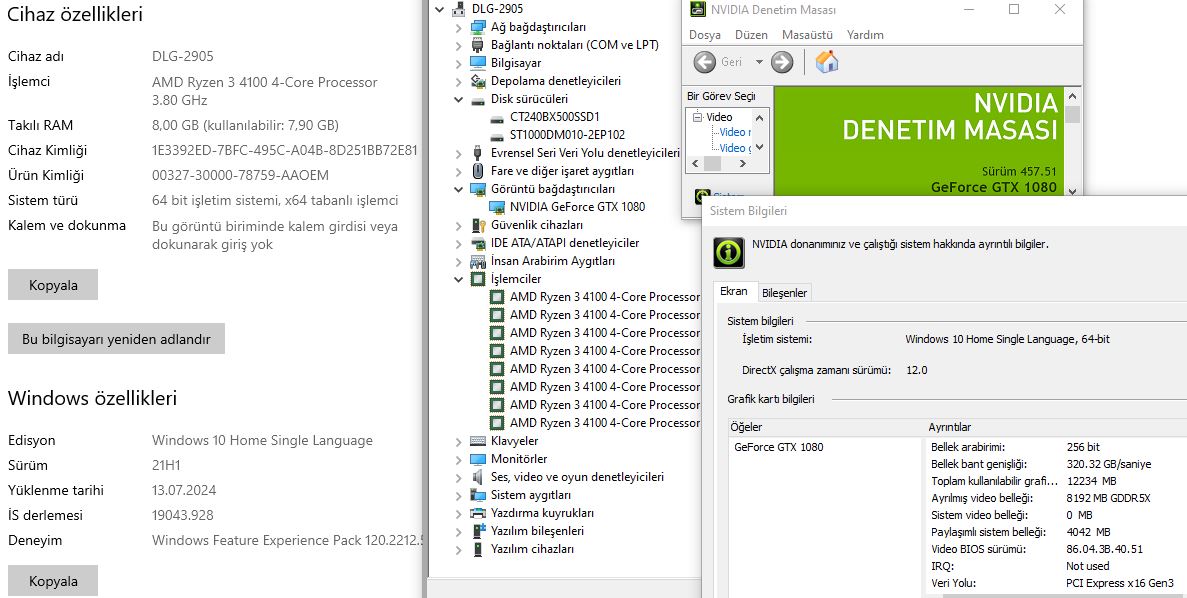Collapse the Video node in task tree
1187x598 pixels.
coord(697,117)
